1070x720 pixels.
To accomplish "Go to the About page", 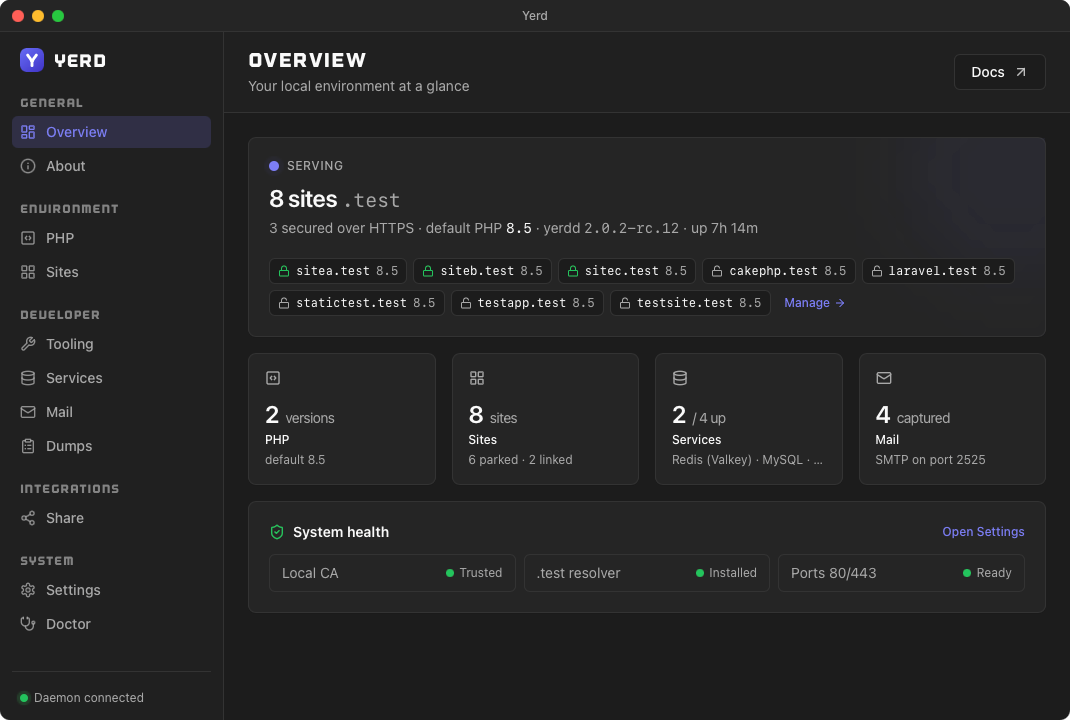I will 111,166.
